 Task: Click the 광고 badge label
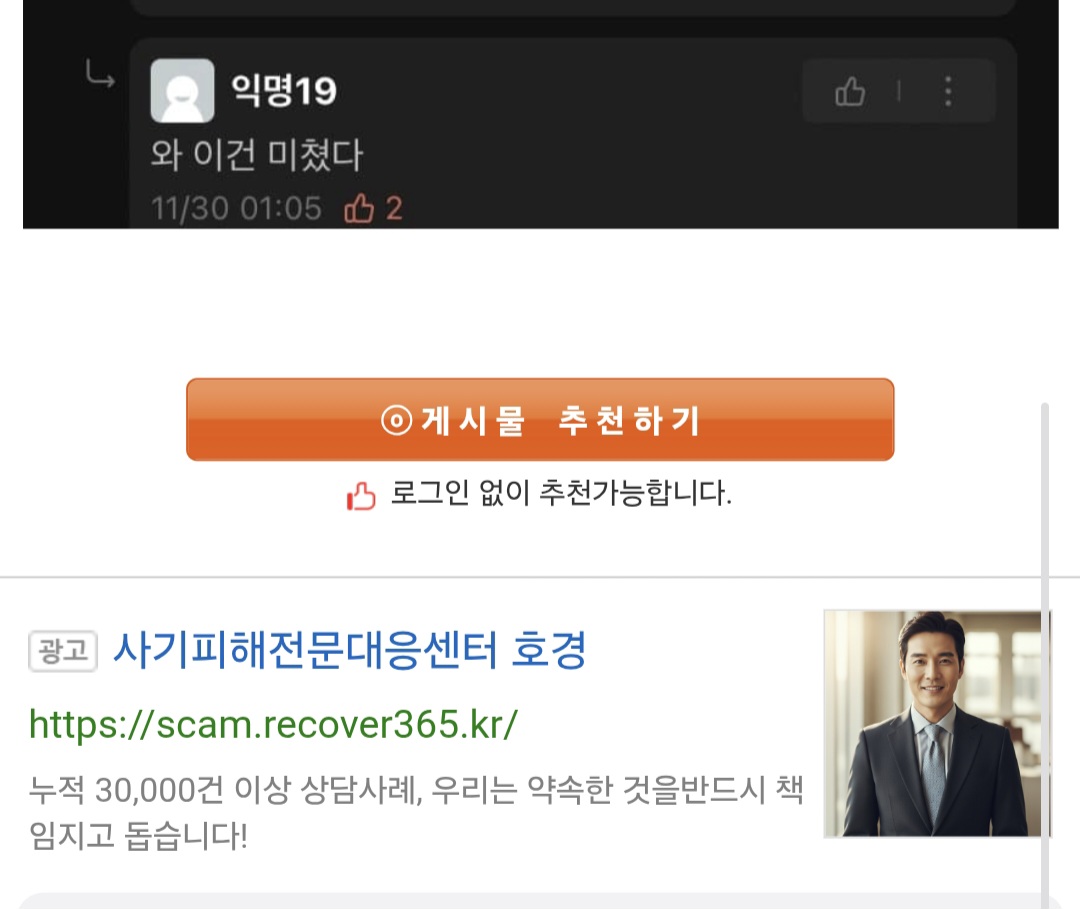pyautogui.click(x=63, y=651)
